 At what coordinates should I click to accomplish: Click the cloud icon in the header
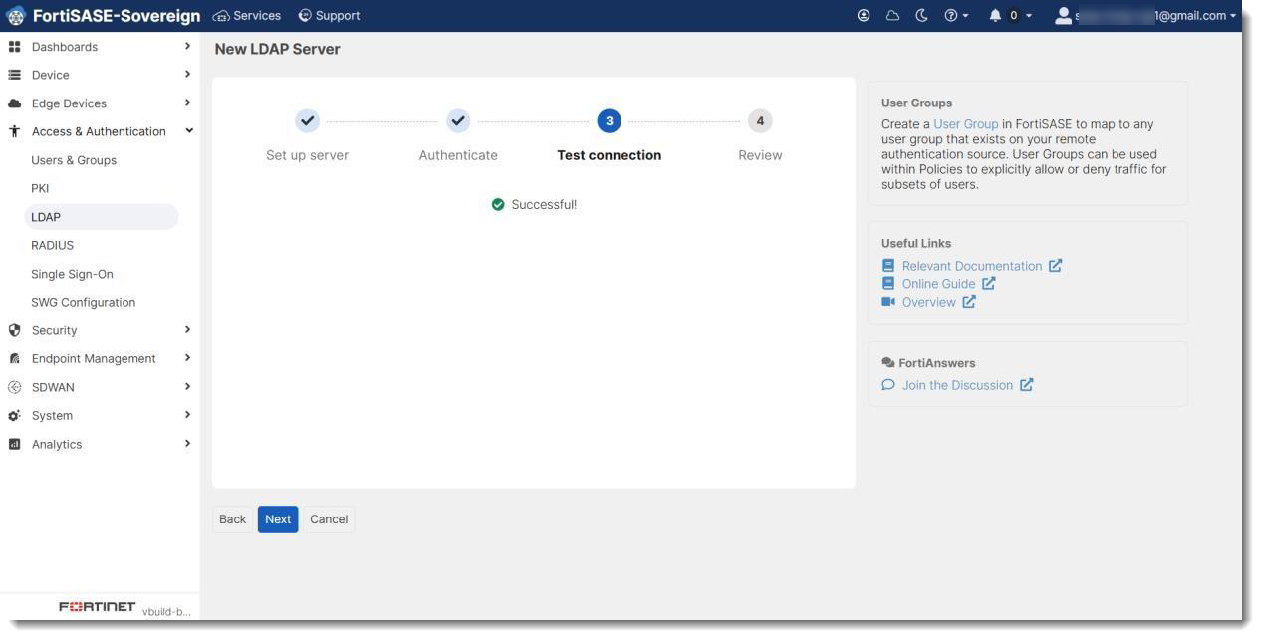point(892,16)
